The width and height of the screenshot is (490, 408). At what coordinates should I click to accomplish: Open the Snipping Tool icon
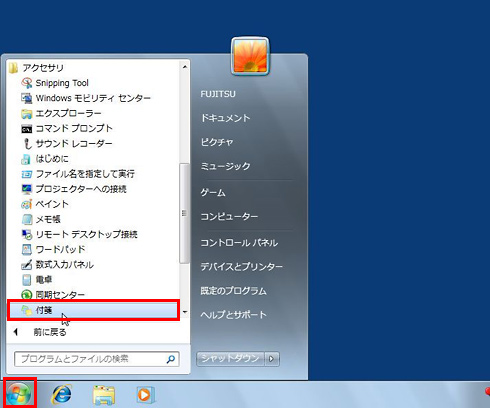click(x=27, y=83)
